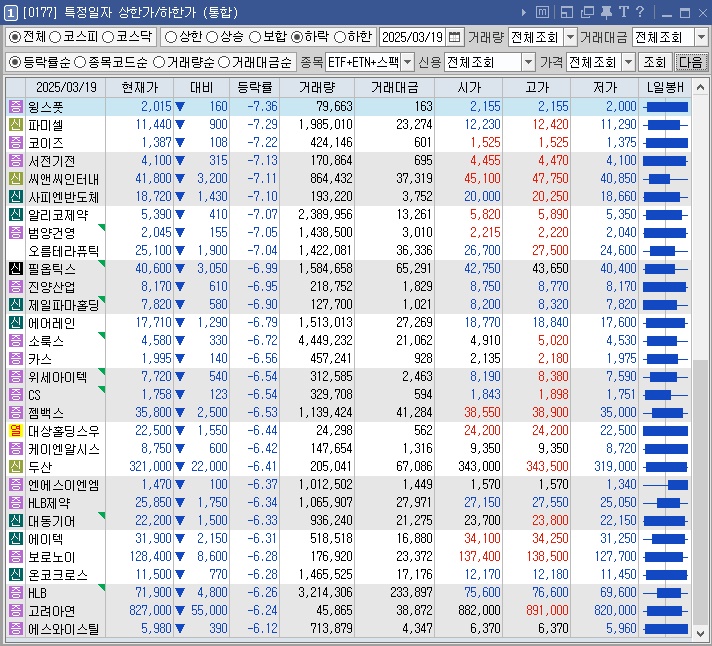Select the 보합 radio button
The image size is (712, 646).
coord(255,37)
